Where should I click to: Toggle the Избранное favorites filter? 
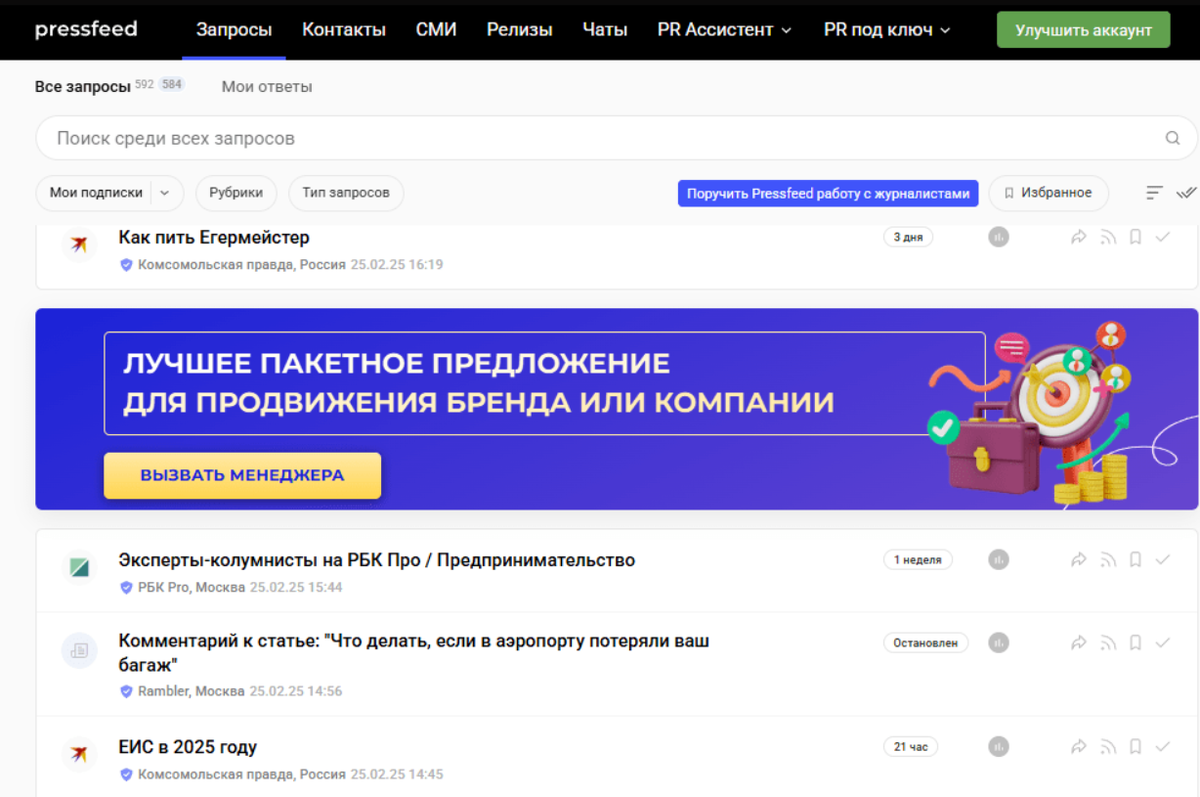tap(1048, 192)
